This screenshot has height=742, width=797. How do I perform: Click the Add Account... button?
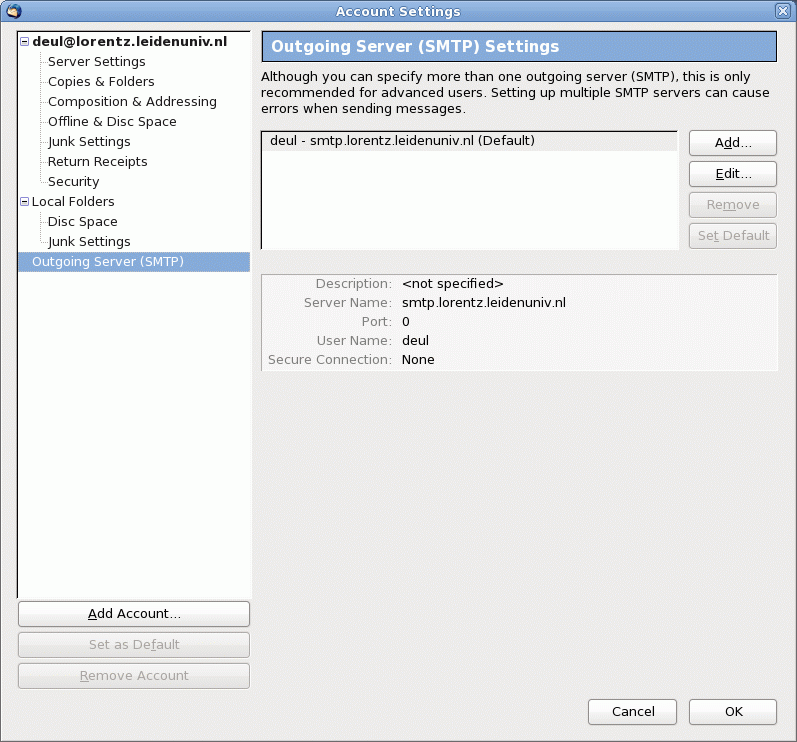tap(134, 614)
